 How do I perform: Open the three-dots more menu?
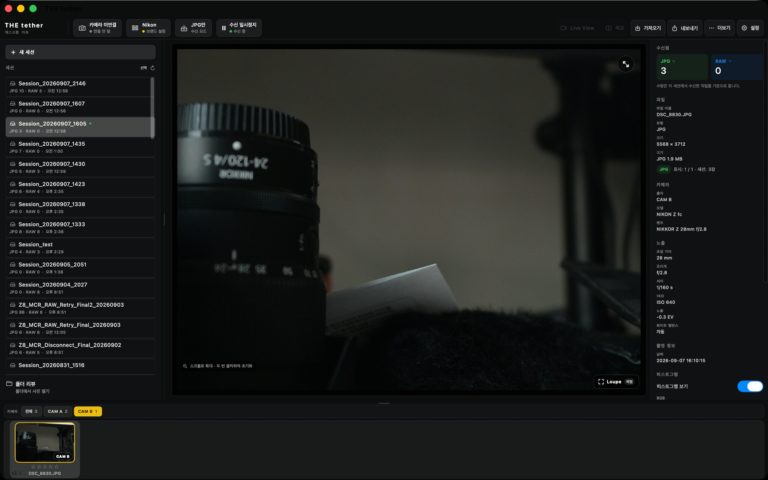(x=720, y=28)
